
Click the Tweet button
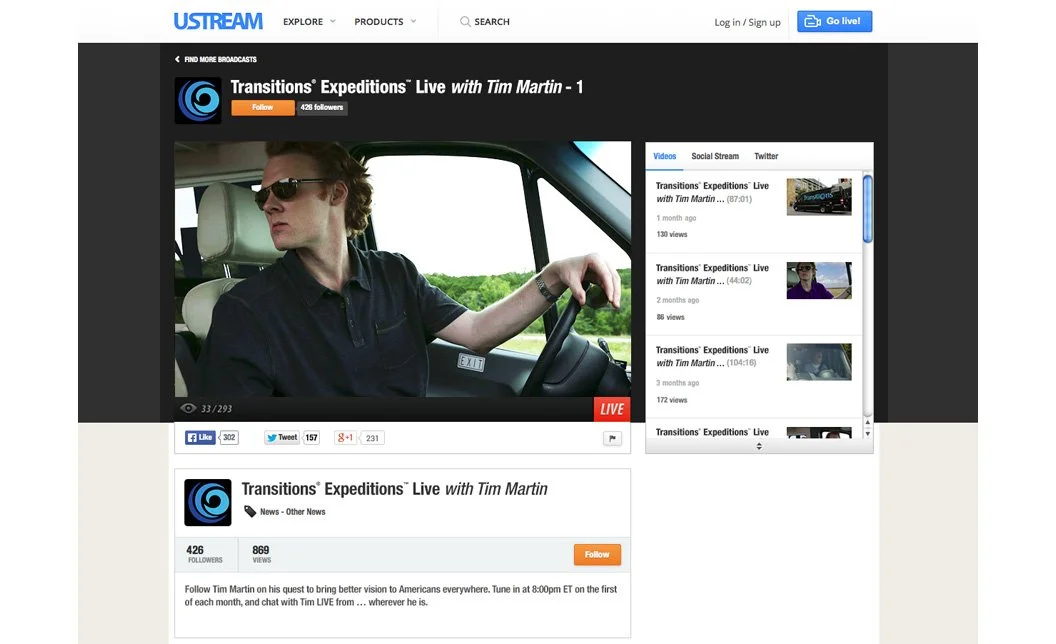point(282,437)
